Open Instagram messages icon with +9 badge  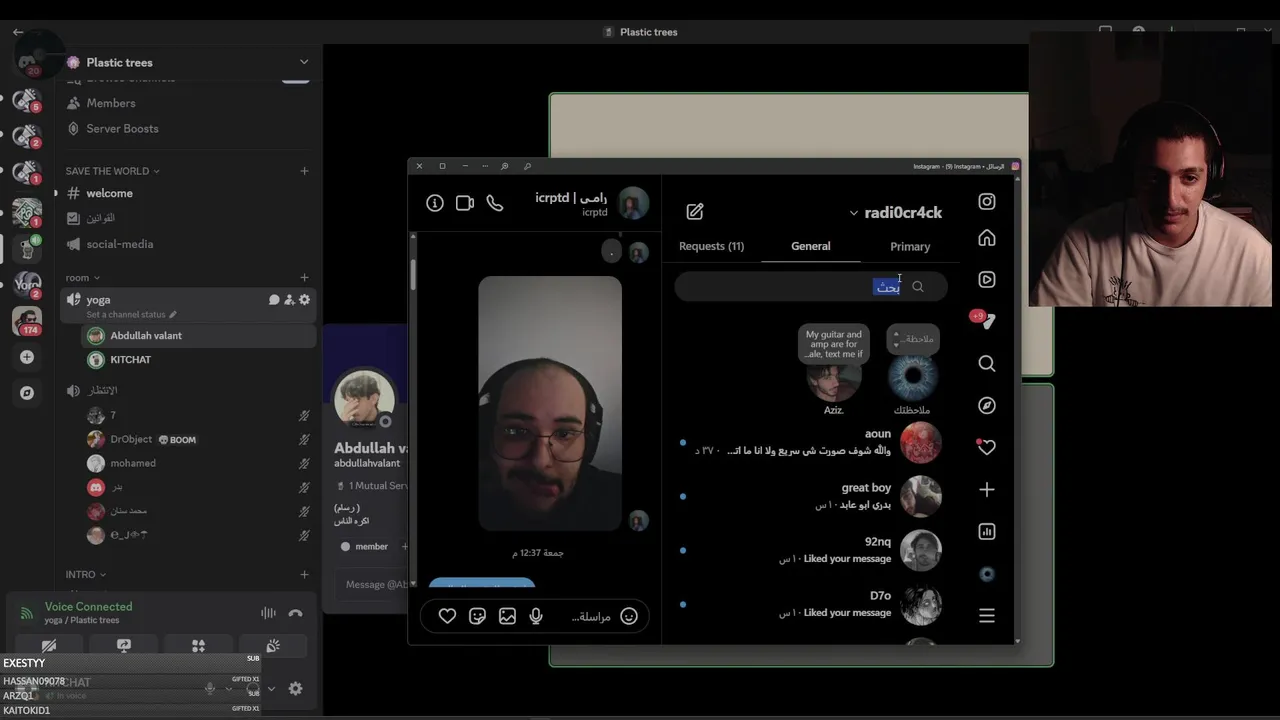[x=986, y=320]
